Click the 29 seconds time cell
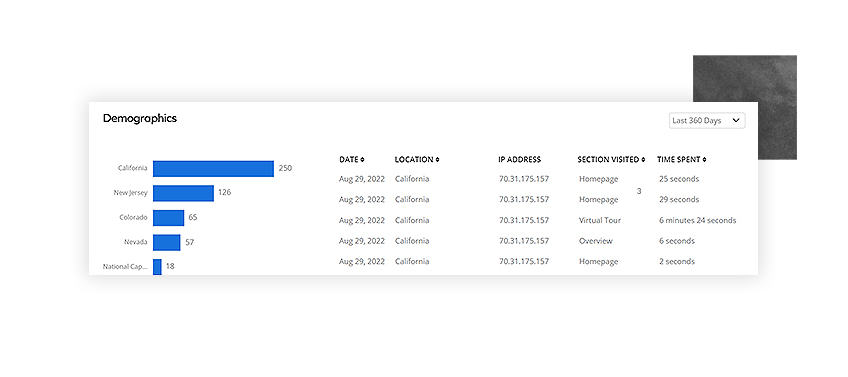Viewport: 848px width, 377px height. (x=679, y=200)
